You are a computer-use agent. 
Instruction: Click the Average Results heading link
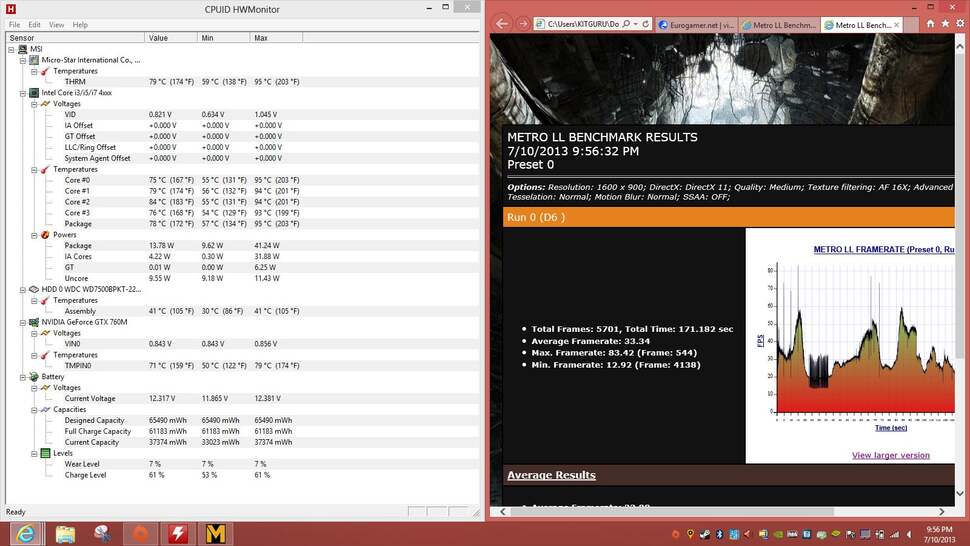[x=551, y=475]
